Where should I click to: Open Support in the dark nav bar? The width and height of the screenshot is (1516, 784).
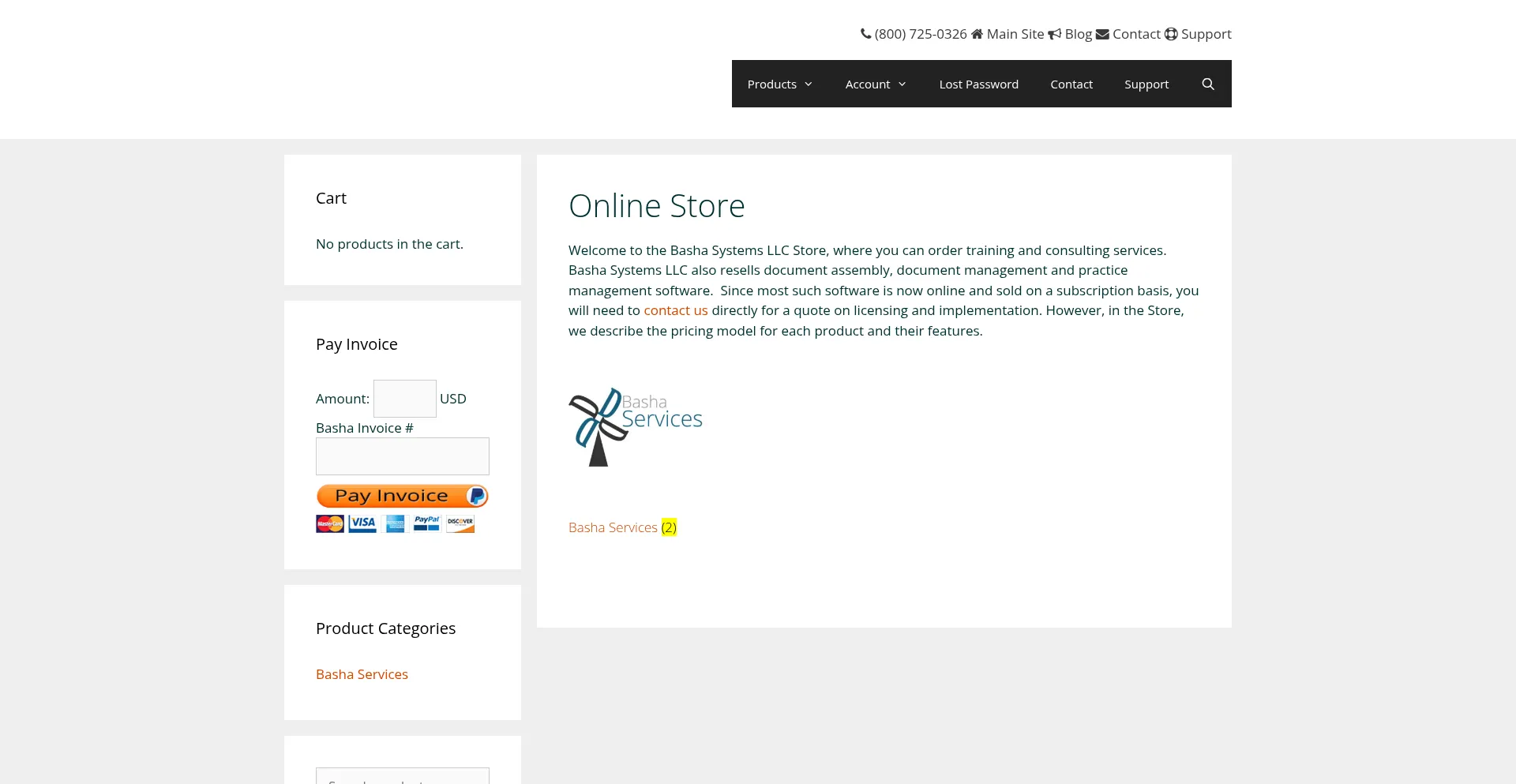[1146, 84]
